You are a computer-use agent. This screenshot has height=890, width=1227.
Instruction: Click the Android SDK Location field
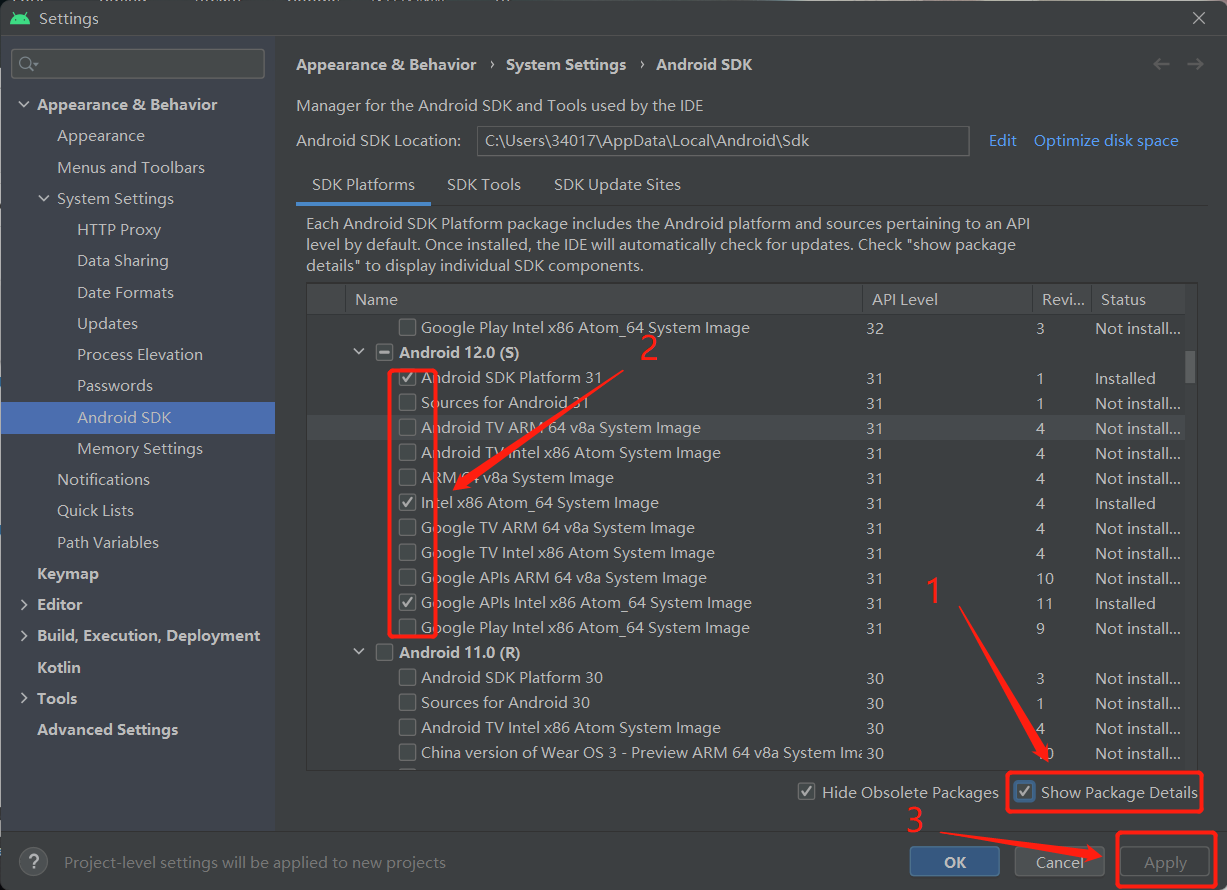(722, 141)
